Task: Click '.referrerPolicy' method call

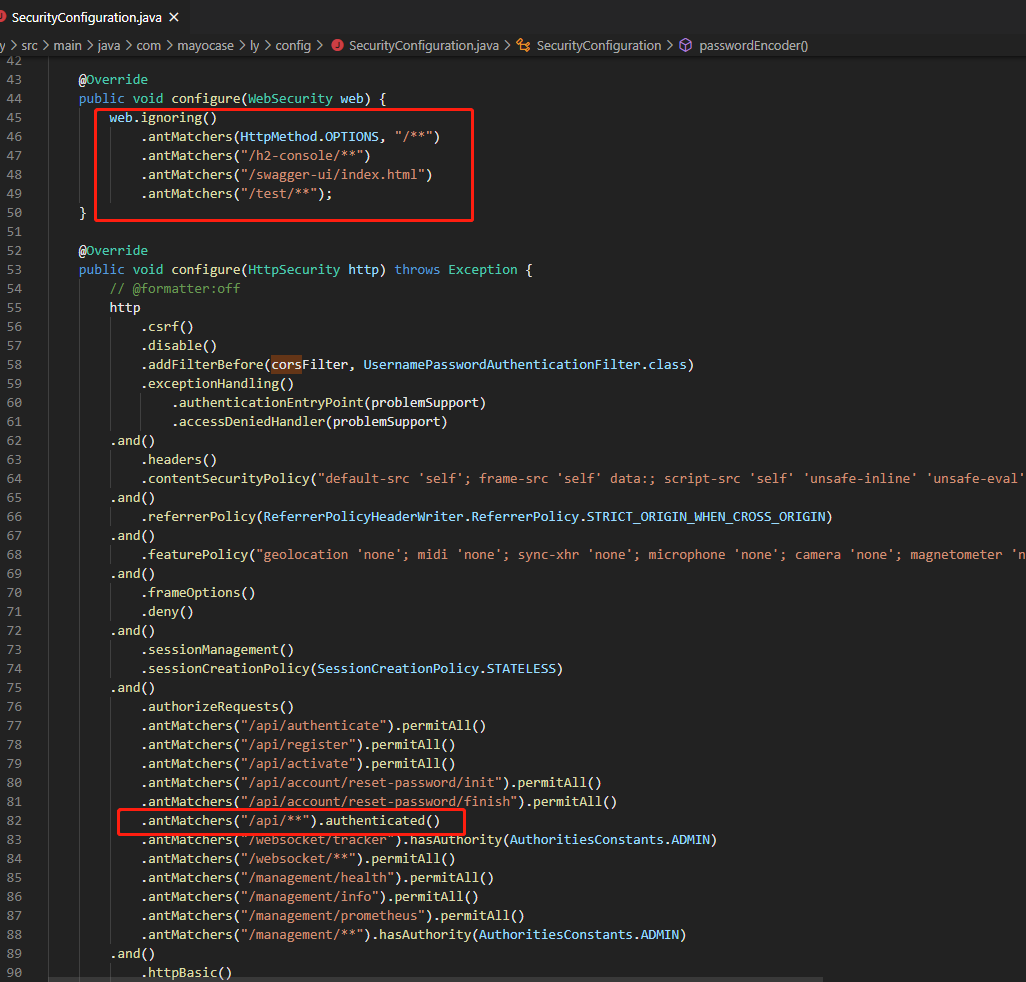Action: pos(198,516)
